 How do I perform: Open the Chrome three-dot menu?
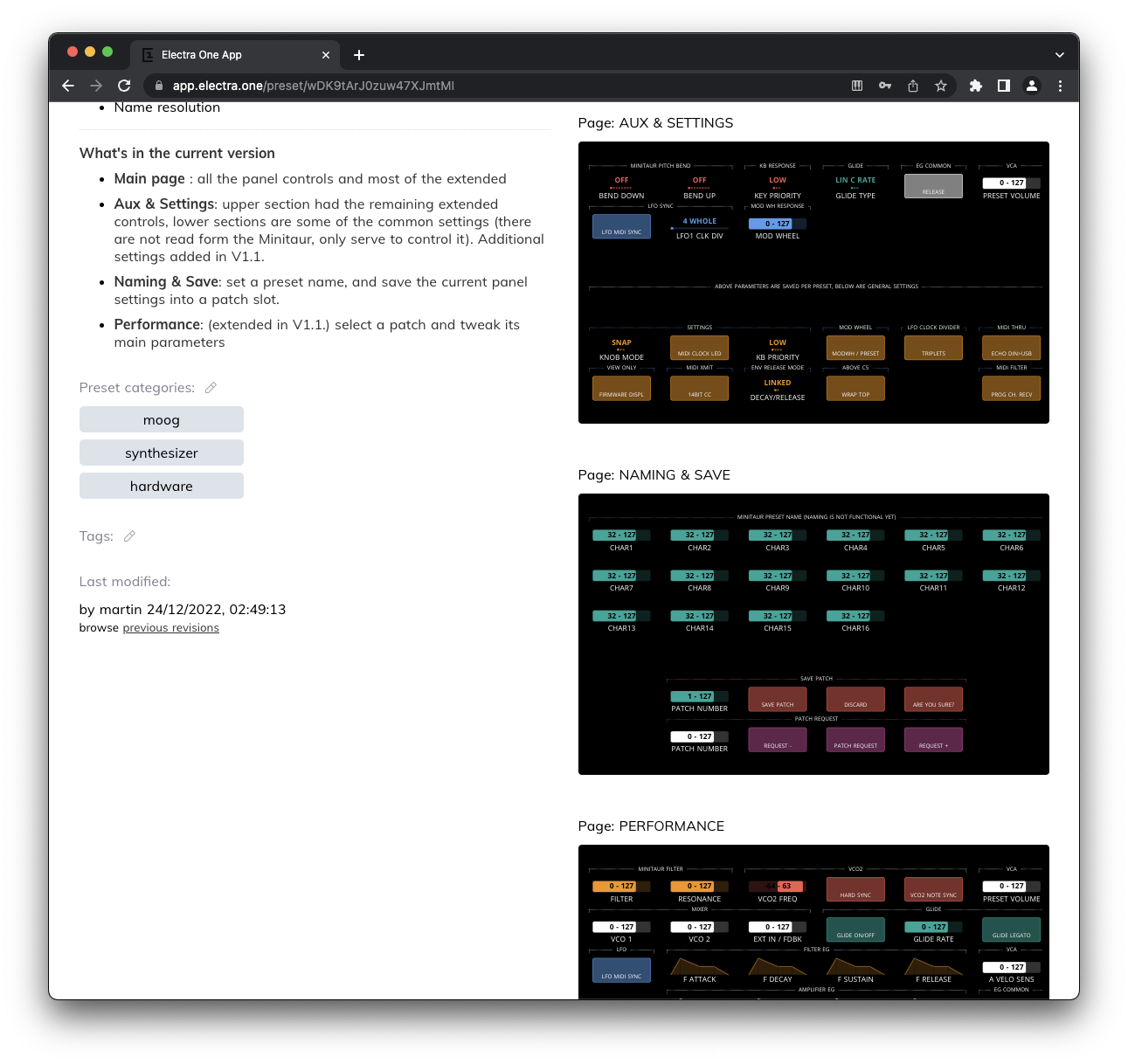click(x=1060, y=86)
